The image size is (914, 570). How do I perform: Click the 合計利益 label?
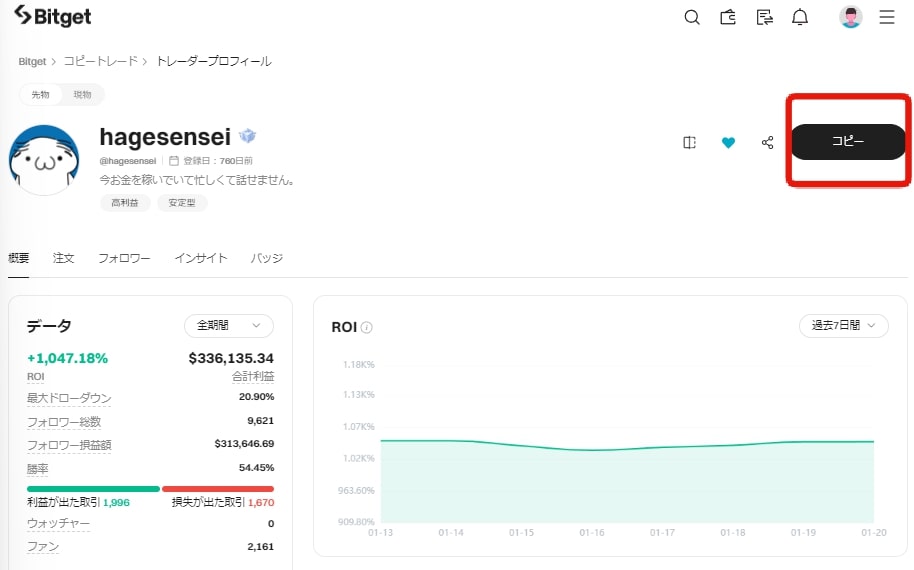point(253,377)
